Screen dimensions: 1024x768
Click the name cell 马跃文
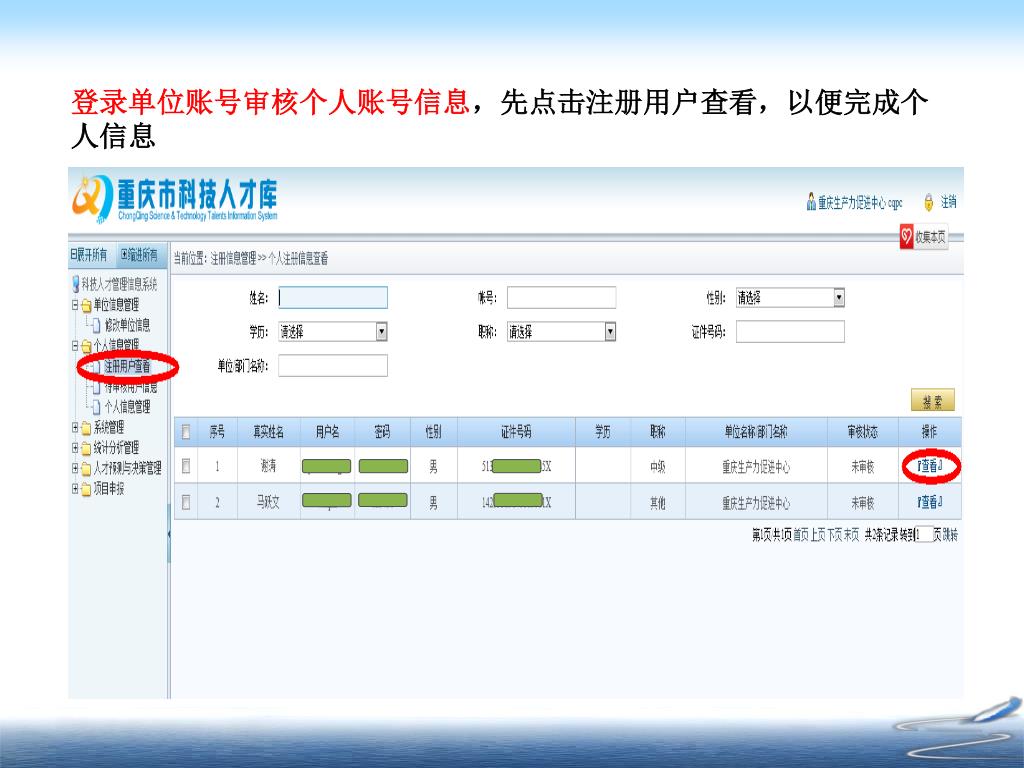(268, 502)
